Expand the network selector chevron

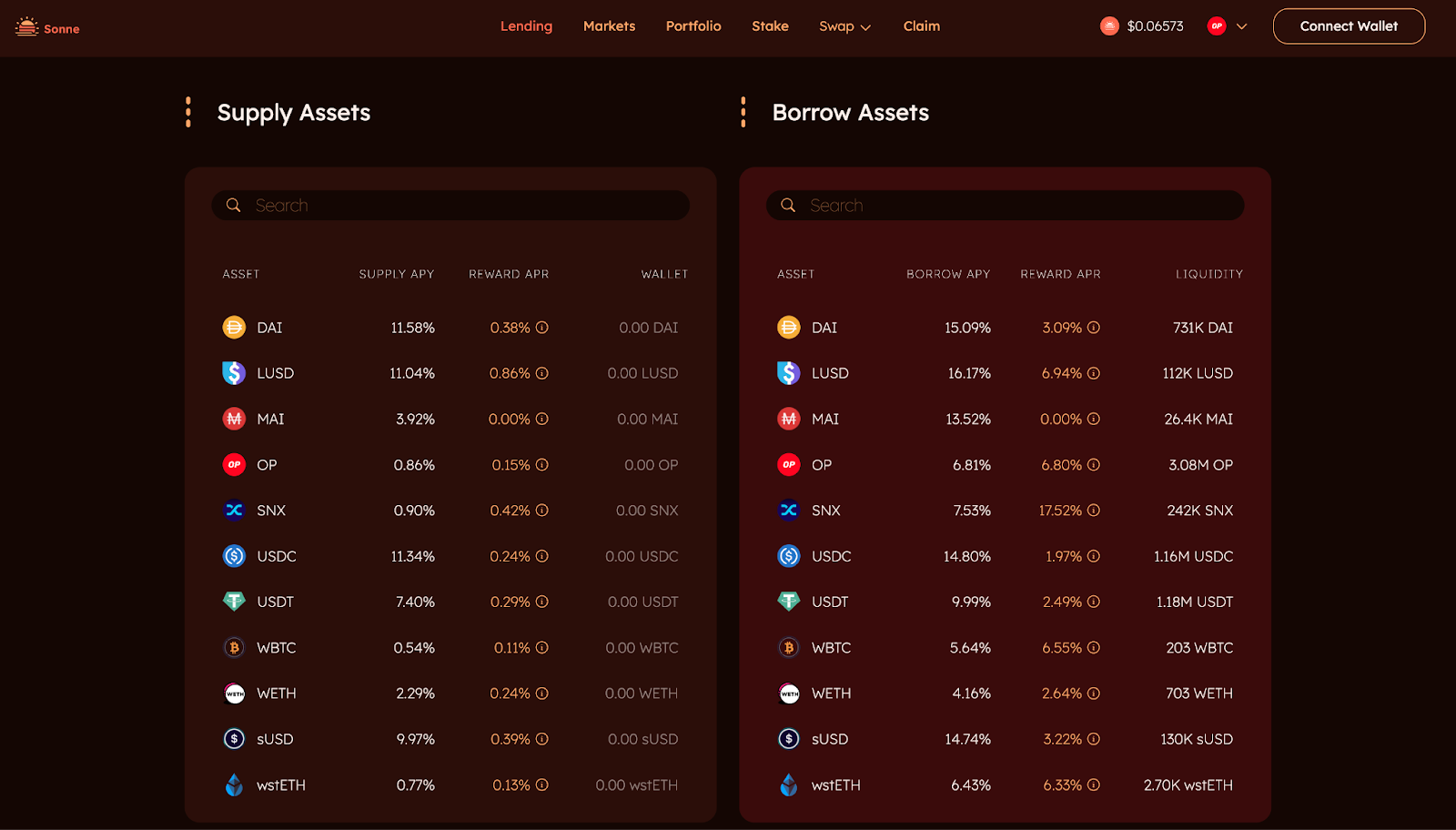point(1241,26)
